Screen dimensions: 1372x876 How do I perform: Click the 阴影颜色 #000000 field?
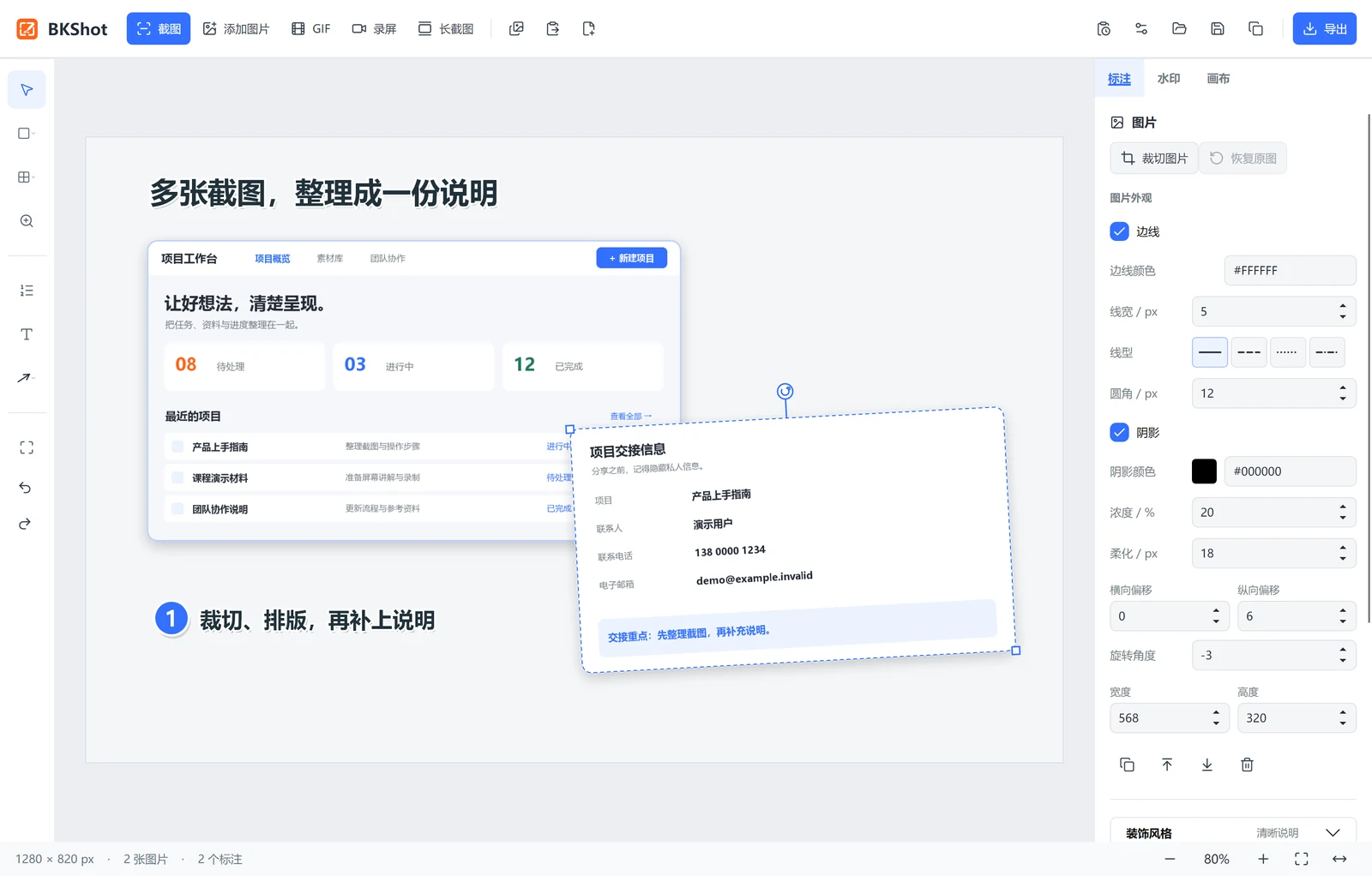1290,471
